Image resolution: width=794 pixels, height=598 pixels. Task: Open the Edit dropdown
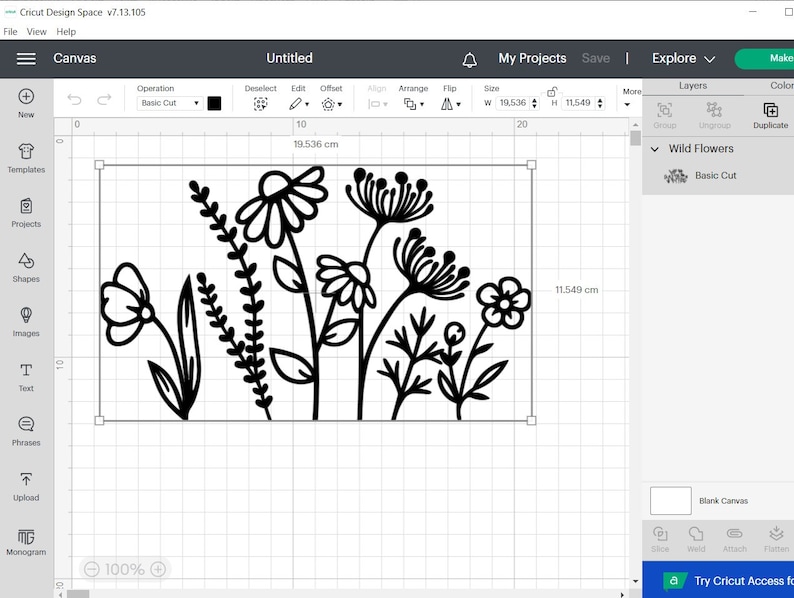[x=299, y=104]
